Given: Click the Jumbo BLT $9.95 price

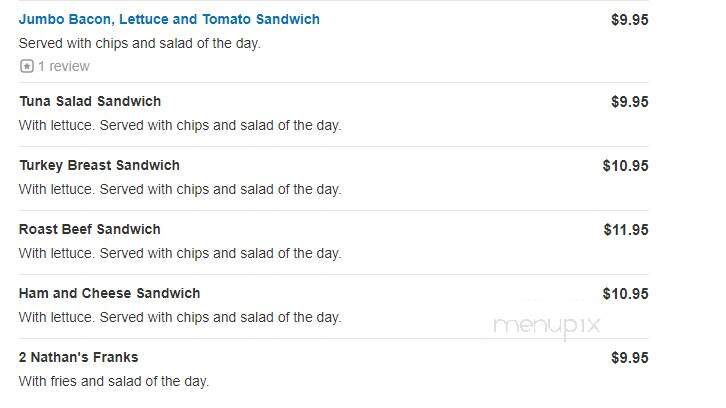Looking at the screenshot, I should pos(629,20).
